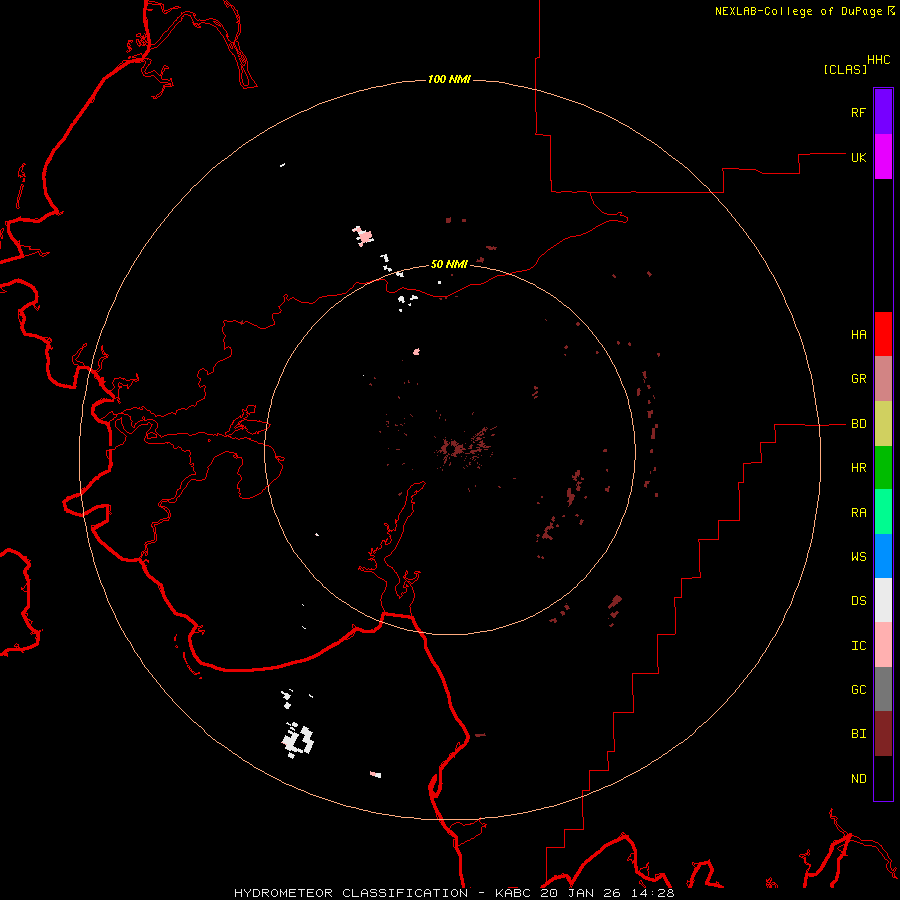Select the GR legend color block

coord(883,379)
